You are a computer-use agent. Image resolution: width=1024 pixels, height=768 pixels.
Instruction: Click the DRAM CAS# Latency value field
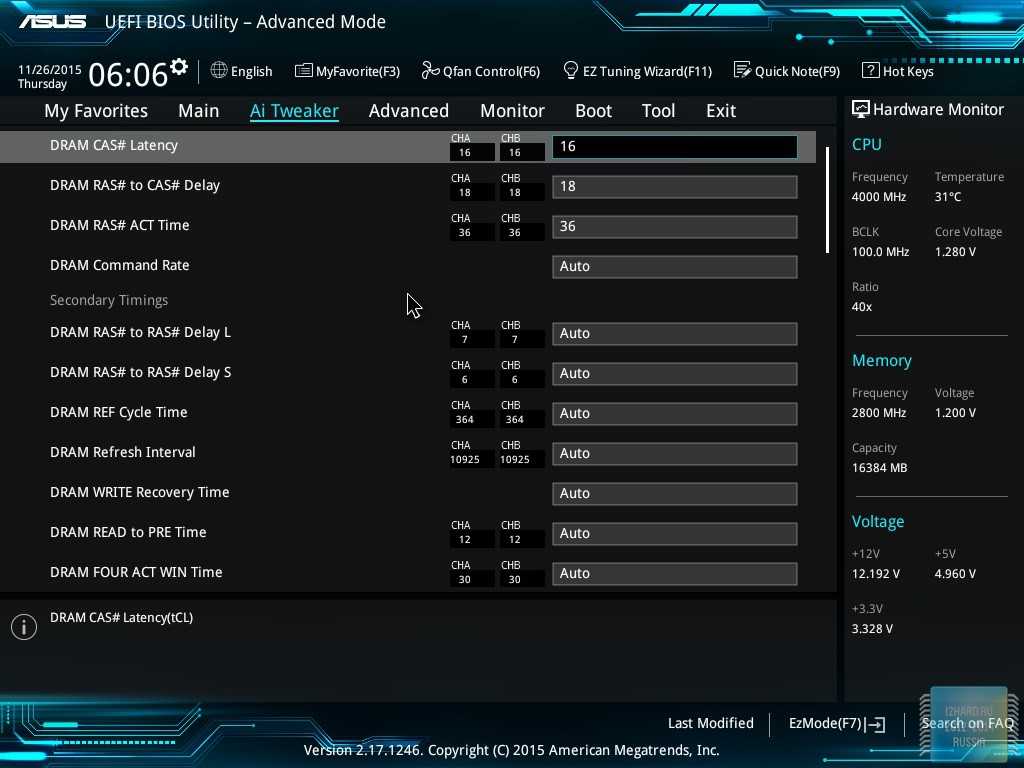[674, 147]
